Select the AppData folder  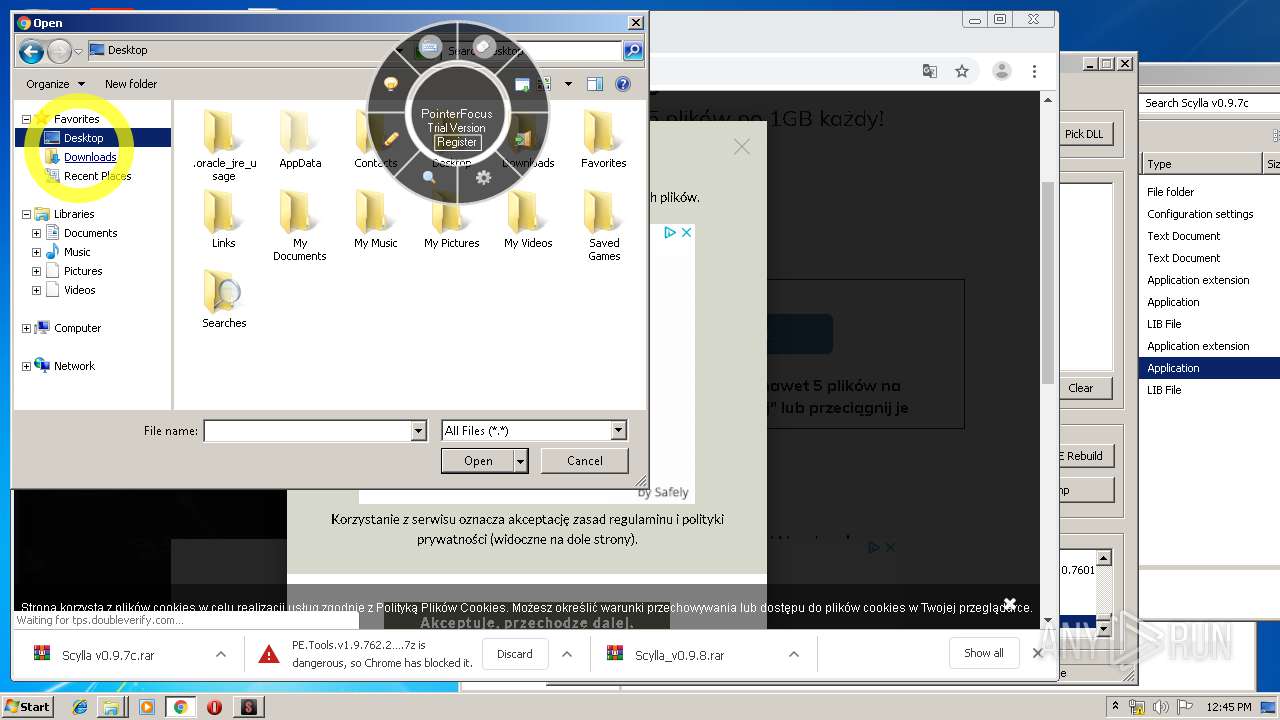pyautogui.click(x=300, y=139)
